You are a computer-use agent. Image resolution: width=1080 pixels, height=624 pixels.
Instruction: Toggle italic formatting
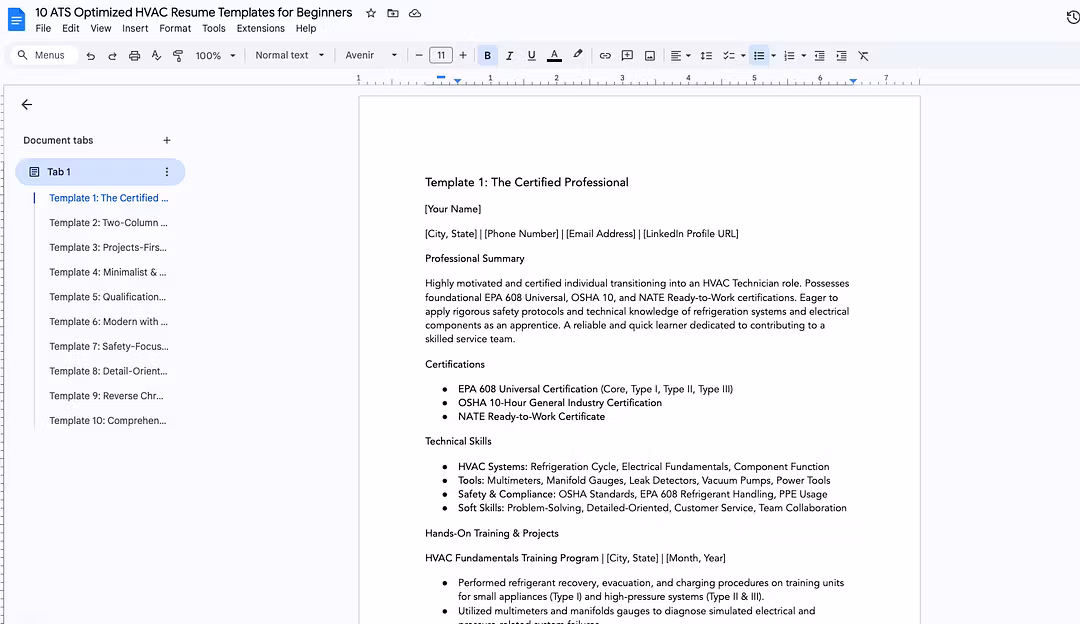(x=510, y=56)
